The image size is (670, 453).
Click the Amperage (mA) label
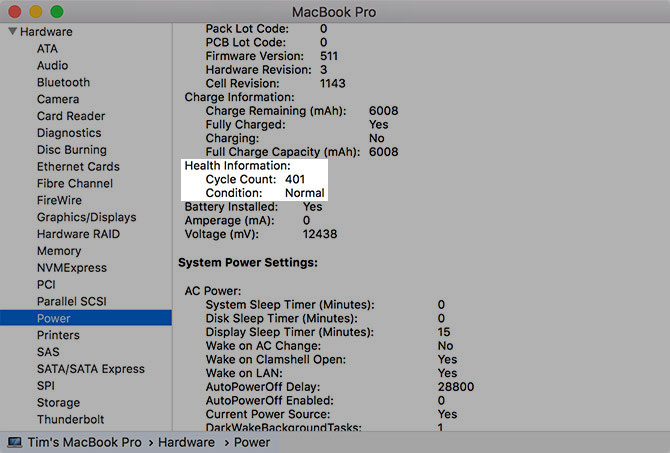(x=229, y=220)
